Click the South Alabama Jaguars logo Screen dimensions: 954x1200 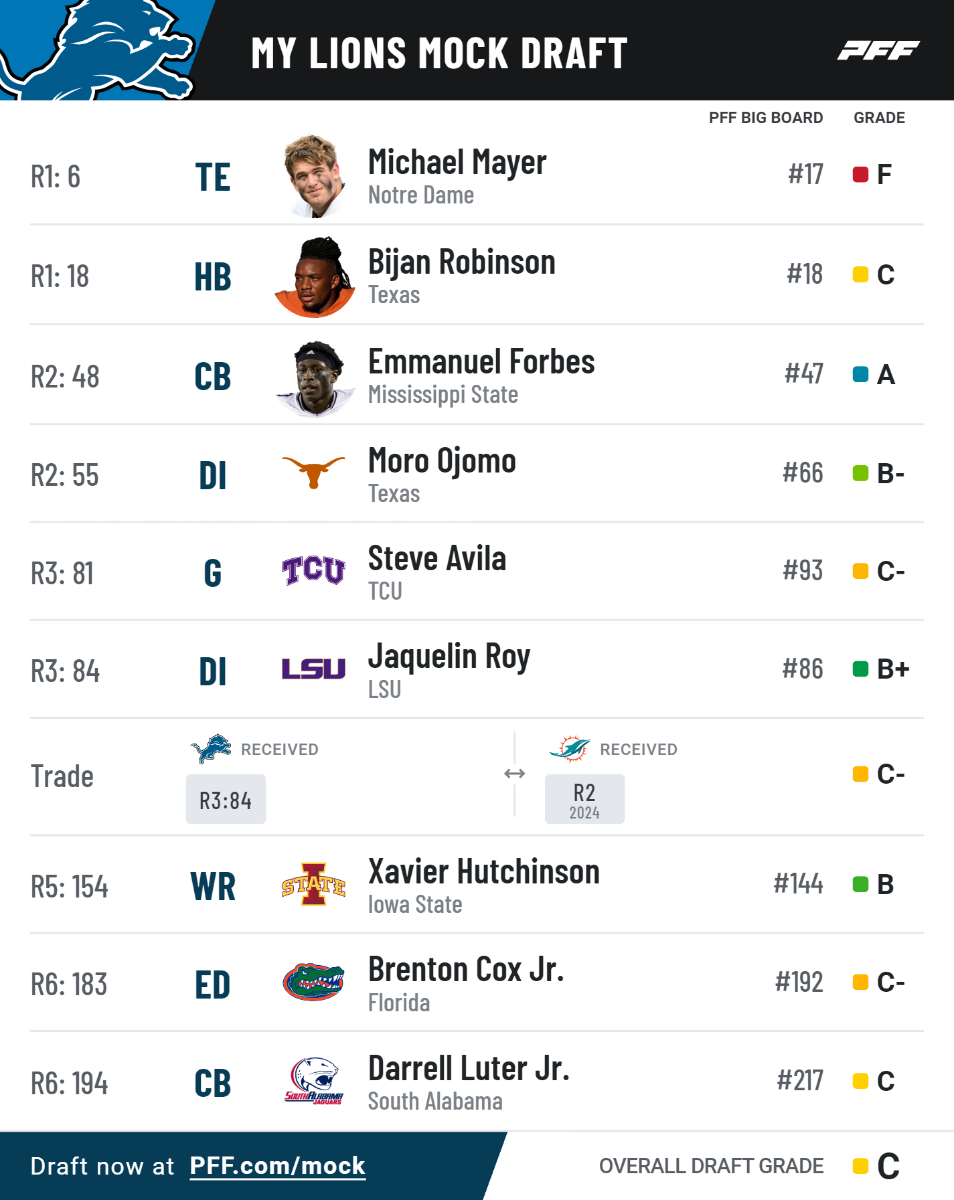(x=313, y=1081)
